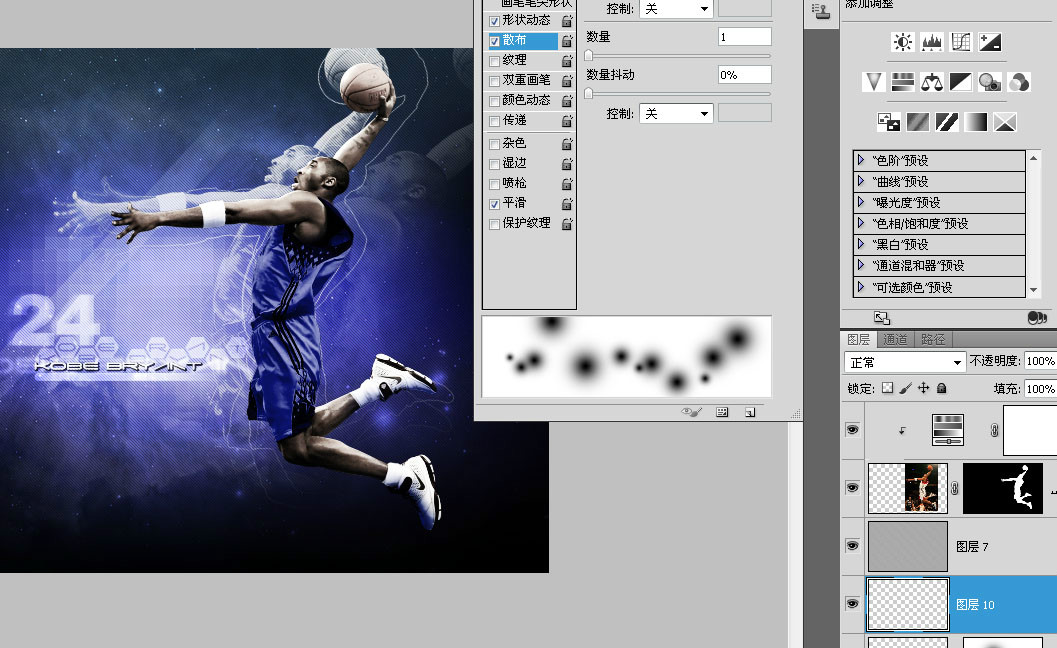Add a Curves adjustment
This screenshot has height=648, width=1057.
961,42
